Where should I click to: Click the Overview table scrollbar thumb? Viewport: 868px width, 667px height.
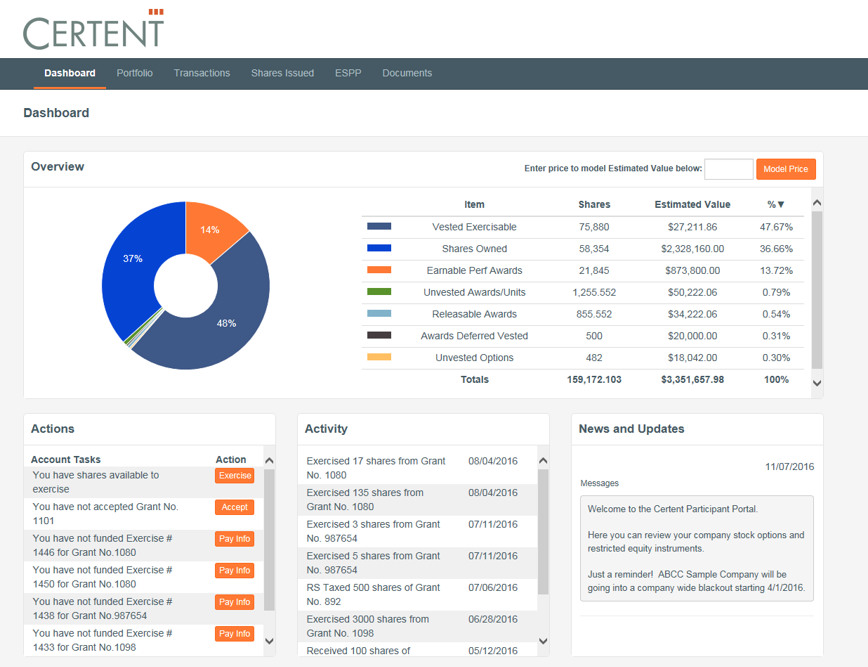click(x=817, y=289)
